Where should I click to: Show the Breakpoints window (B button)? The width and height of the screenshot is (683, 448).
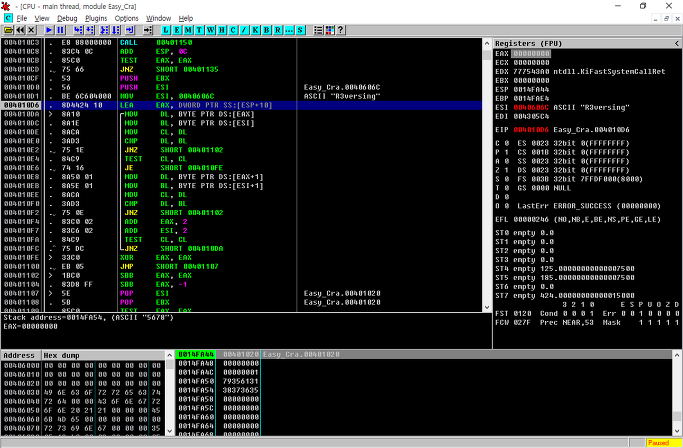[x=267, y=30]
